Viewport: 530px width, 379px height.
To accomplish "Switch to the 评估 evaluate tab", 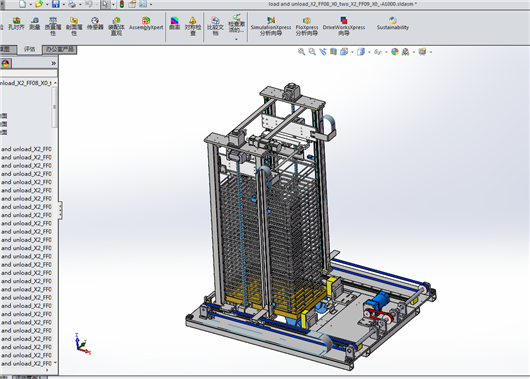I will 29,49.
